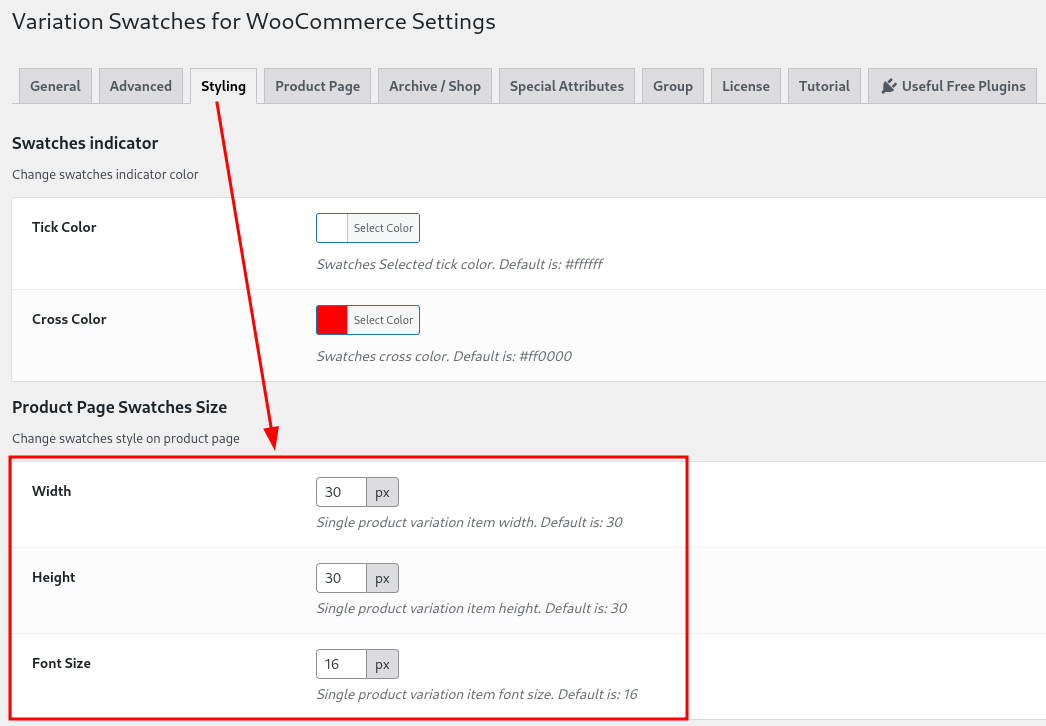Focus the Font Size input field

pyautogui.click(x=342, y=665)
